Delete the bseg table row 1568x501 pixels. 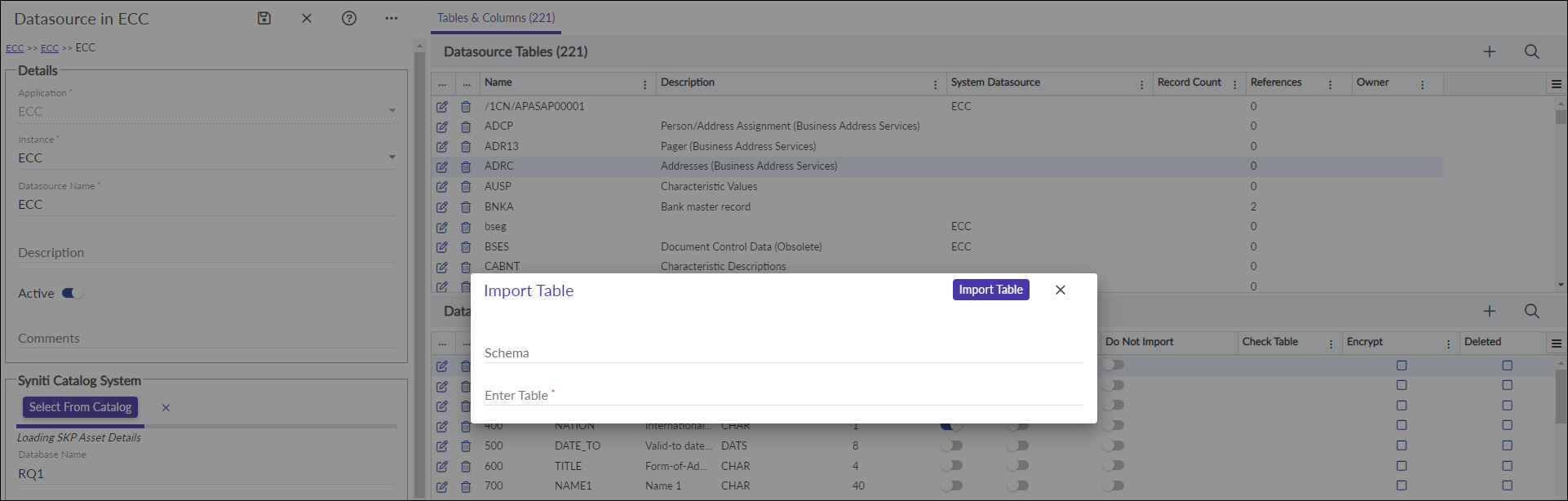click(466, 227)
